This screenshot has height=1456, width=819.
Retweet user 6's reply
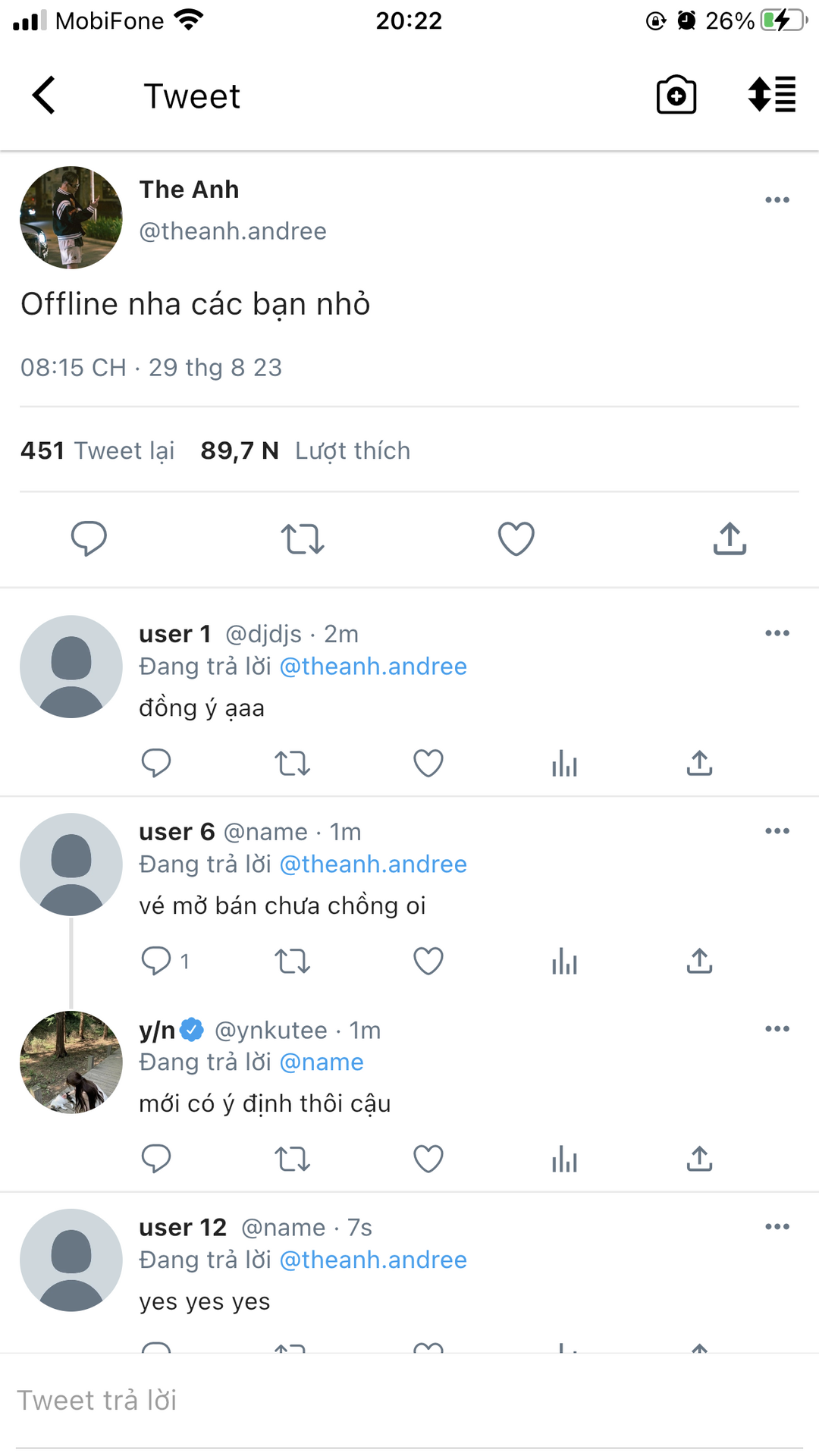pos(292,962)
